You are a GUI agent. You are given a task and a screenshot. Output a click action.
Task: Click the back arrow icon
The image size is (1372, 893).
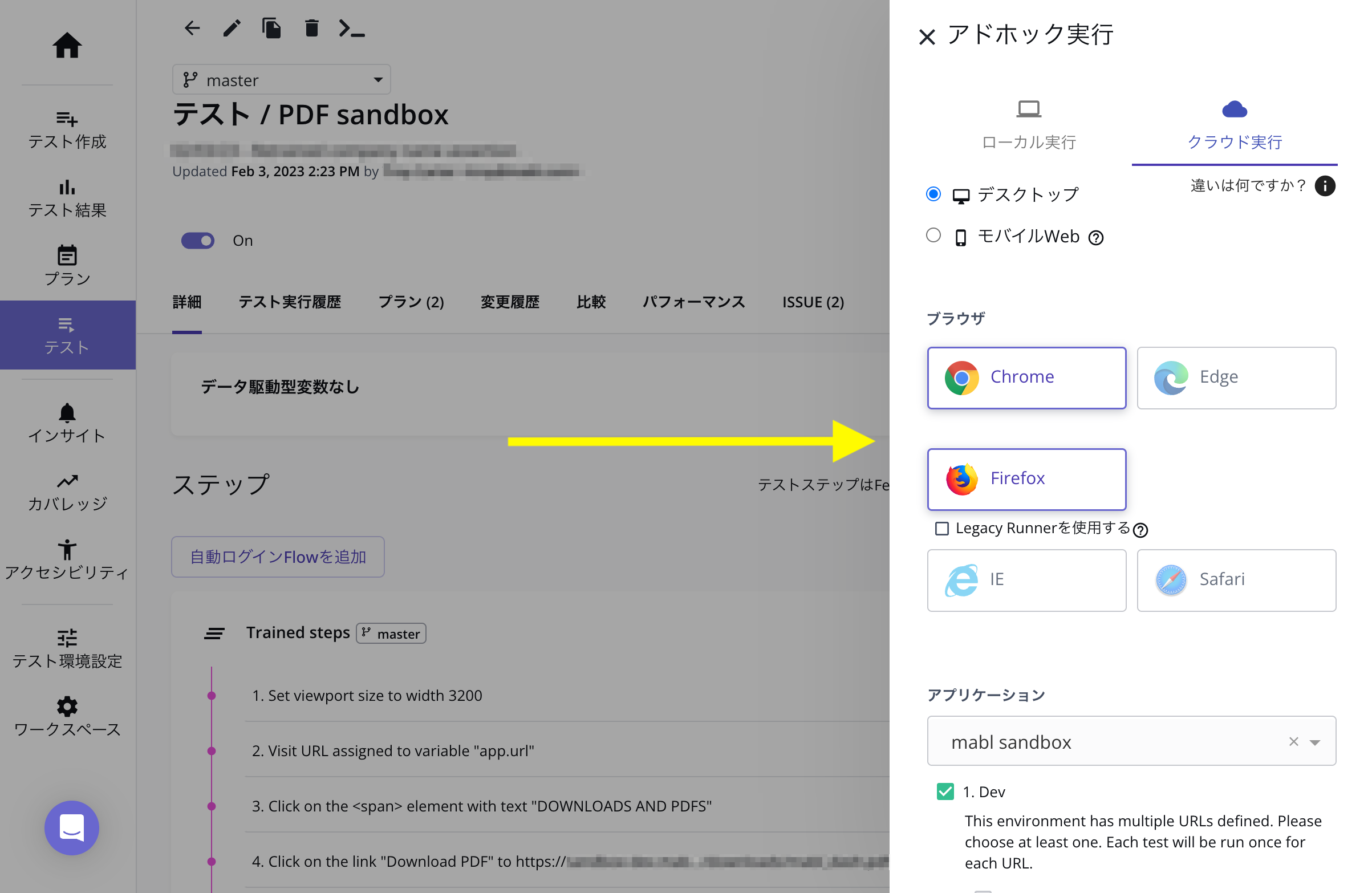click(x=192, y=29)
